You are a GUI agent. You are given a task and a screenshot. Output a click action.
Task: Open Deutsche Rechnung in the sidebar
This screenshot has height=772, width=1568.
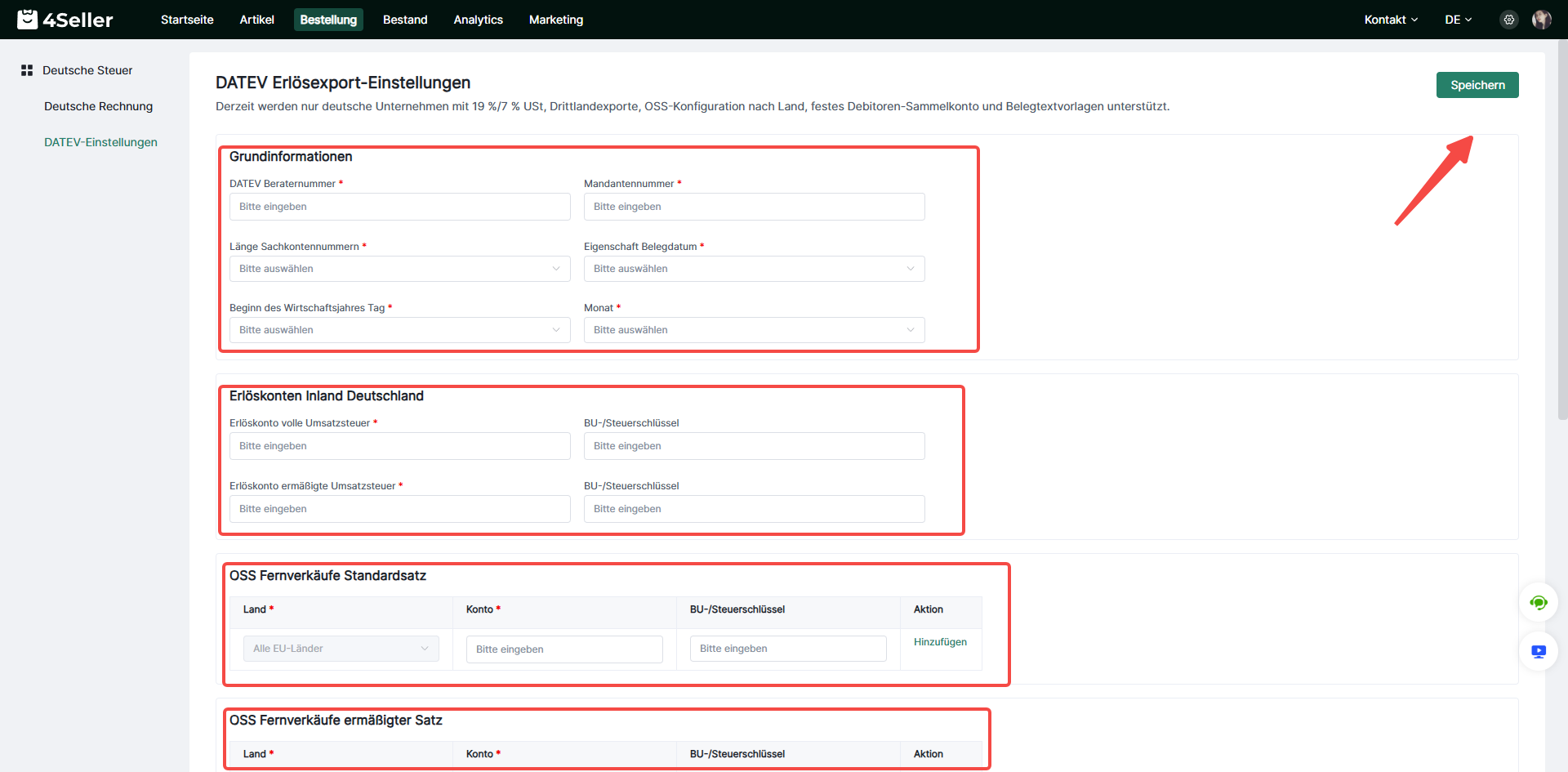[x=98, y=106]
